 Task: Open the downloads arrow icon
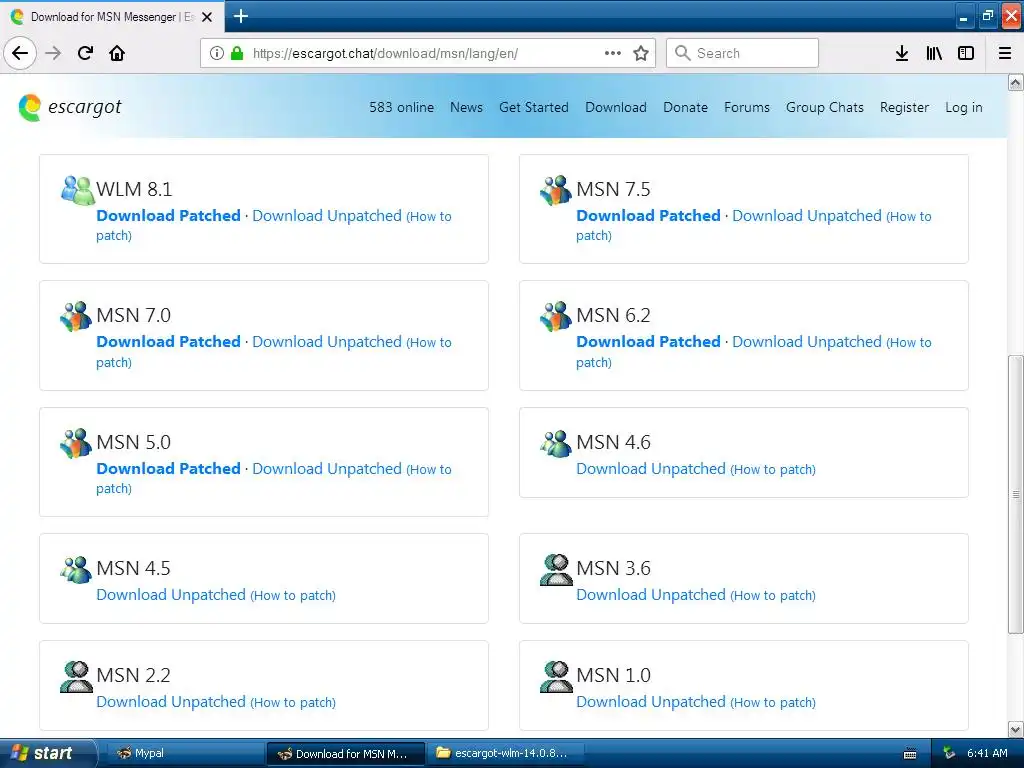(902, 53)
